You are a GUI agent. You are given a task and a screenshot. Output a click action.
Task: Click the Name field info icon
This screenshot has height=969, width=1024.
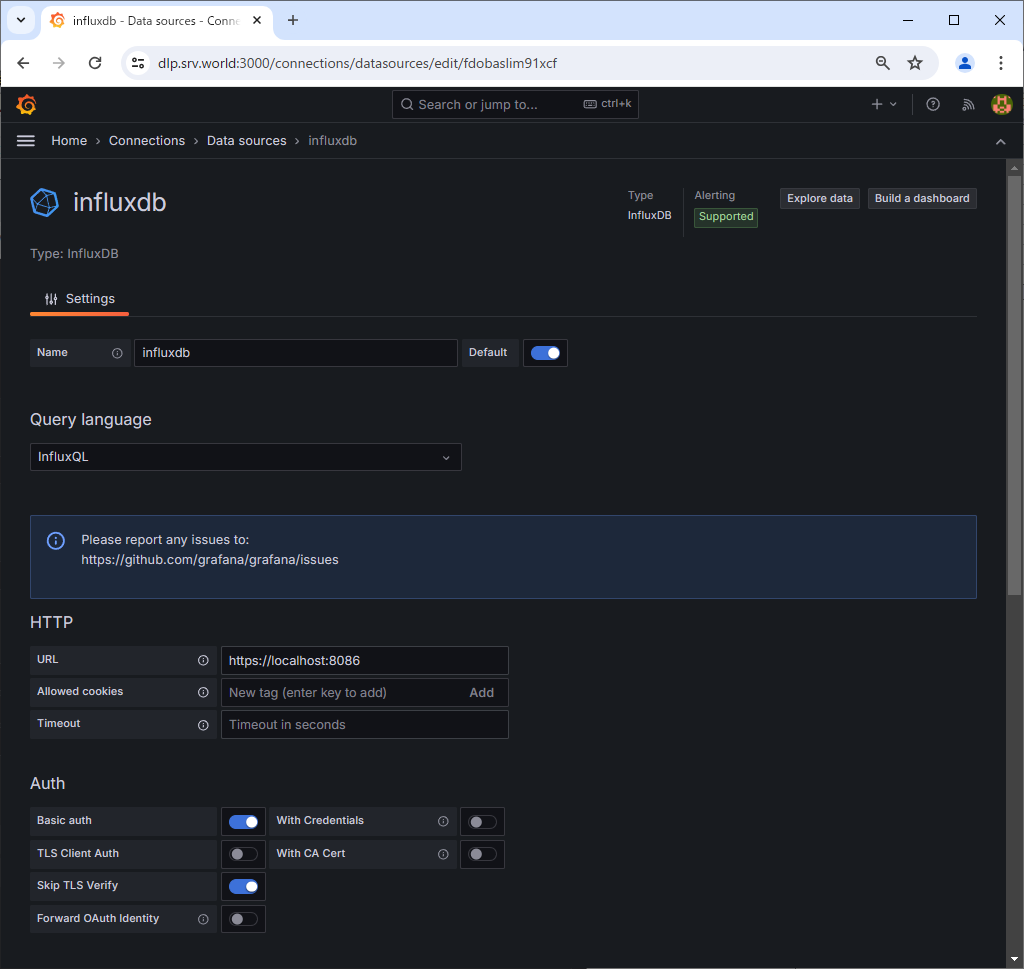tap(117, 353)
